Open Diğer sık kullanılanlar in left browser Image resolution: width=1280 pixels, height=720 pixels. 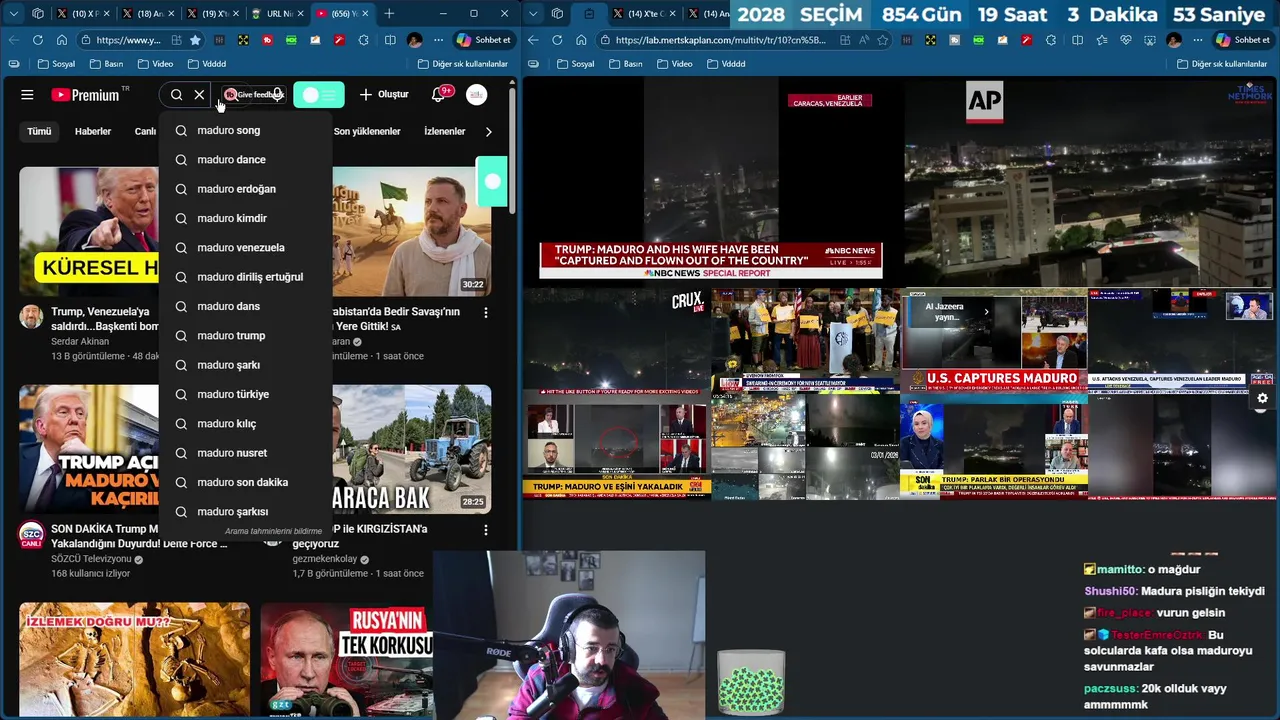click(x=463, y=64)
